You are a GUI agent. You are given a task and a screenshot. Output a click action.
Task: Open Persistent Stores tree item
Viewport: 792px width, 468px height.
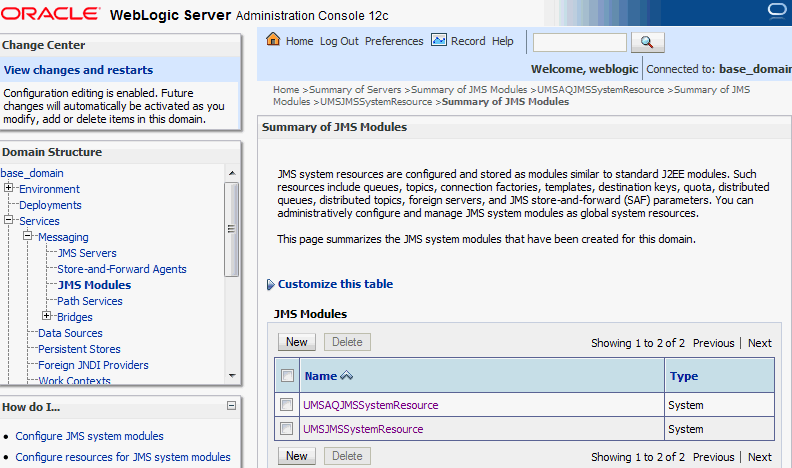point(79,349)
